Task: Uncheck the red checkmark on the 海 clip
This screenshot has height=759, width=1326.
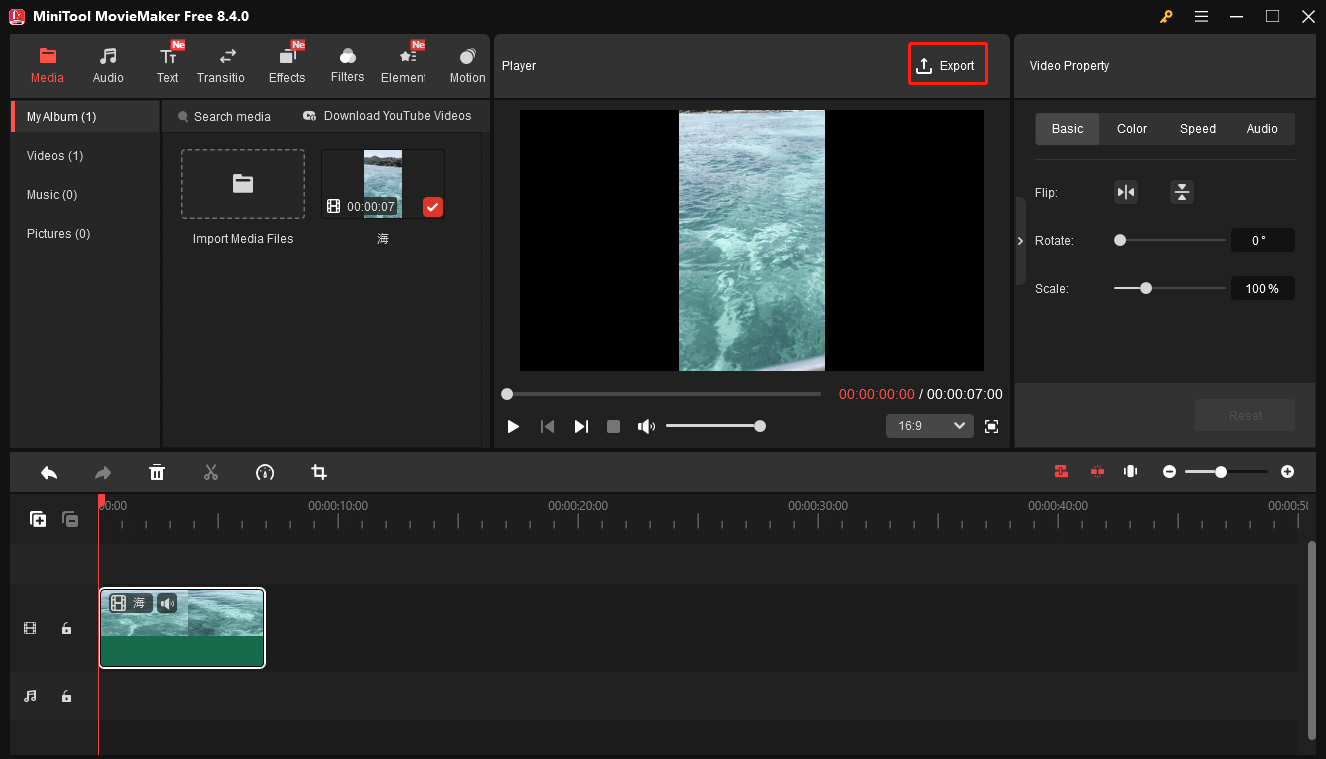Action: tap(432, 207)
